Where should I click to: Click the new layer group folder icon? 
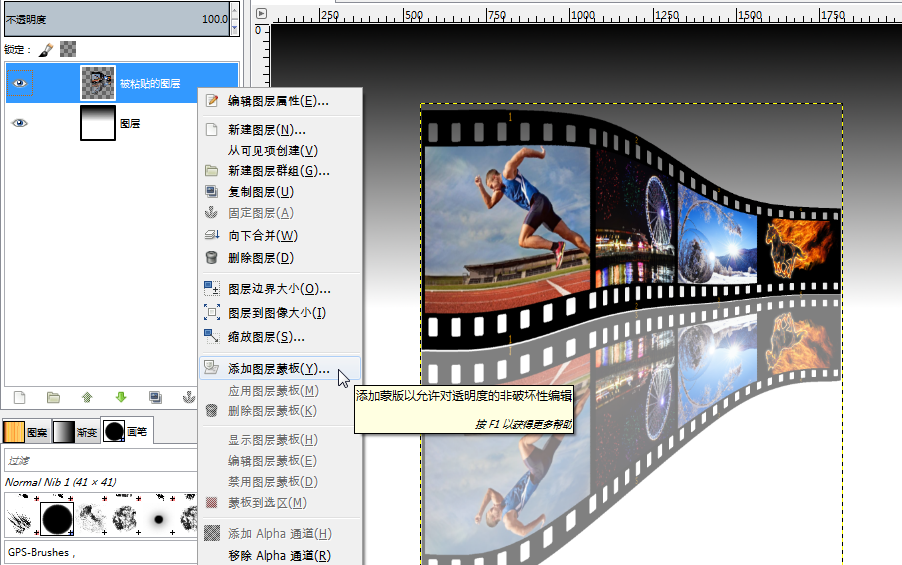[53, 398]
